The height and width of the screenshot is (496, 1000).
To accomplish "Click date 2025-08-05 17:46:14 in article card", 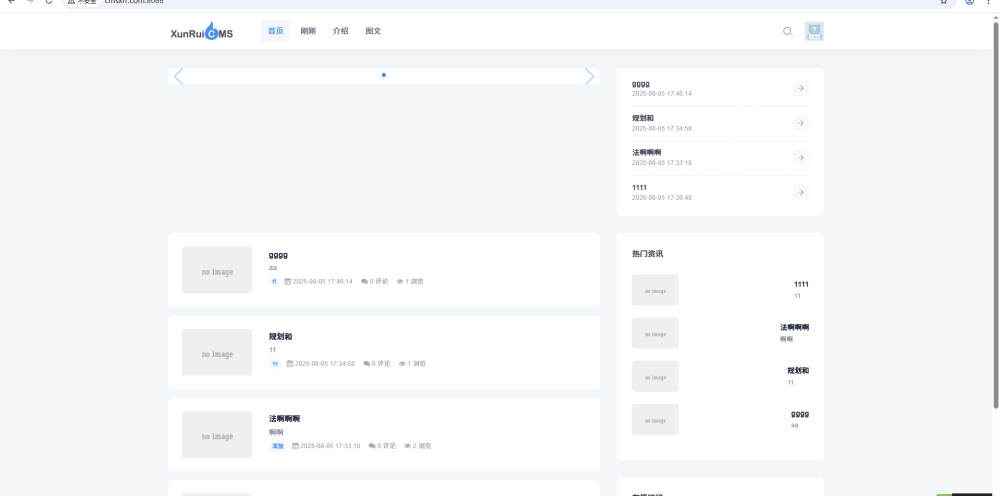I will 322,281.
